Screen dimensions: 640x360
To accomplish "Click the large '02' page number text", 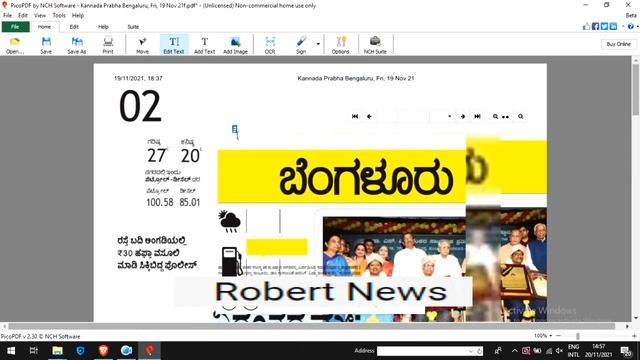I will (140, 106).
